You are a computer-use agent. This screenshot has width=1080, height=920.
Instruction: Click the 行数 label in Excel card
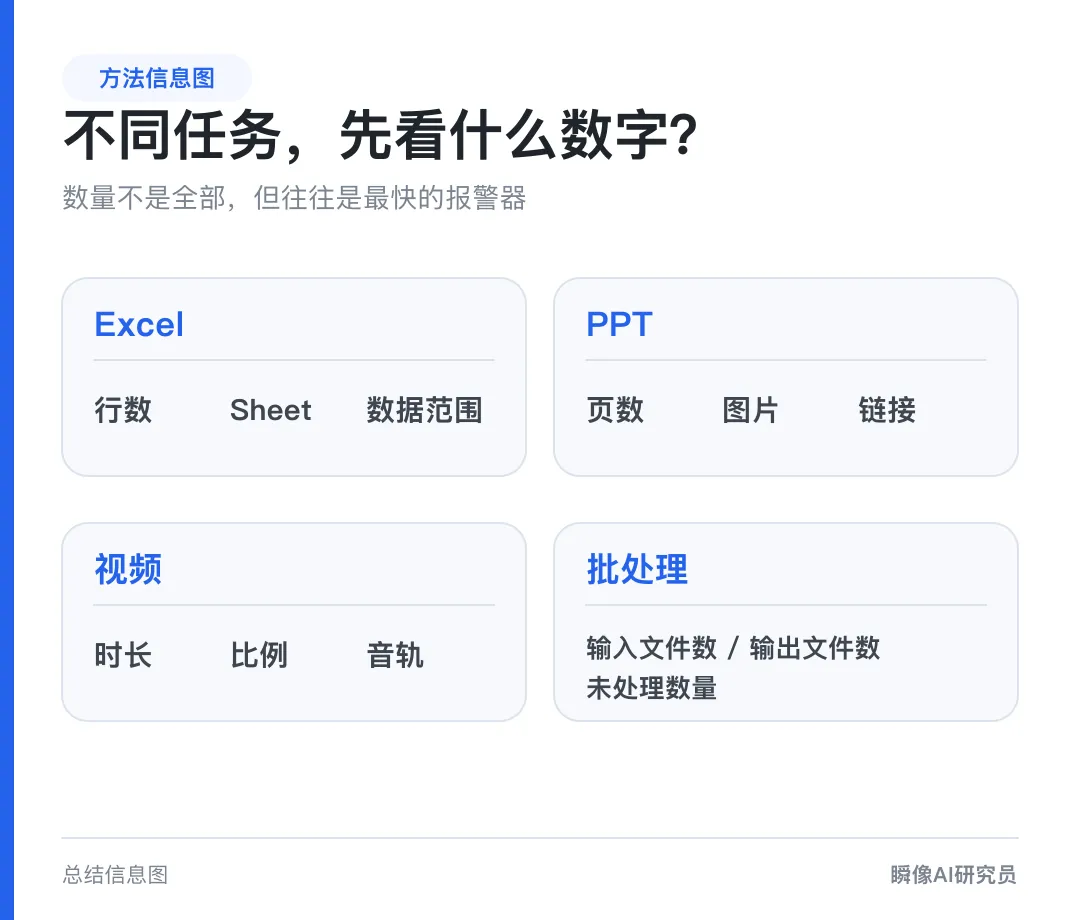click(123, 410)
